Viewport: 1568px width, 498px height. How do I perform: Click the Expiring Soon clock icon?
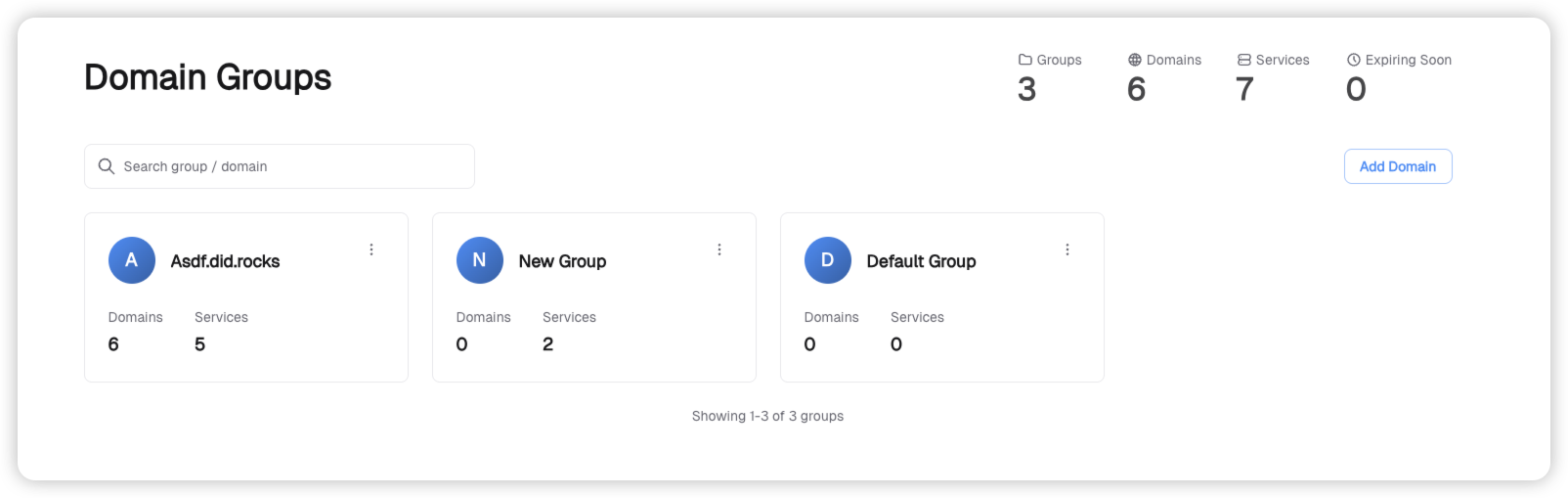[x=1354, y=60]
